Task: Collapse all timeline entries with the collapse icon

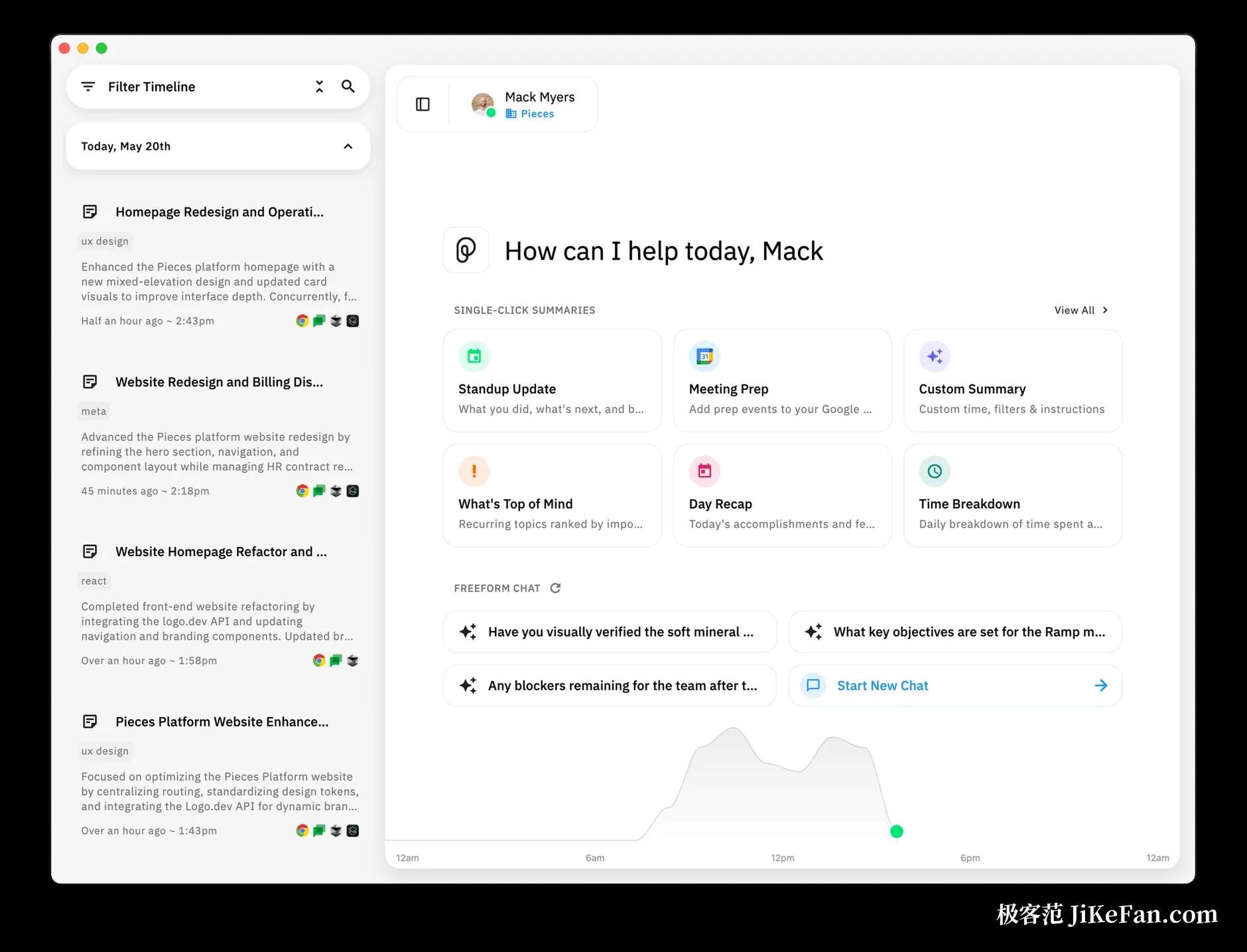Action: point(319,87)
